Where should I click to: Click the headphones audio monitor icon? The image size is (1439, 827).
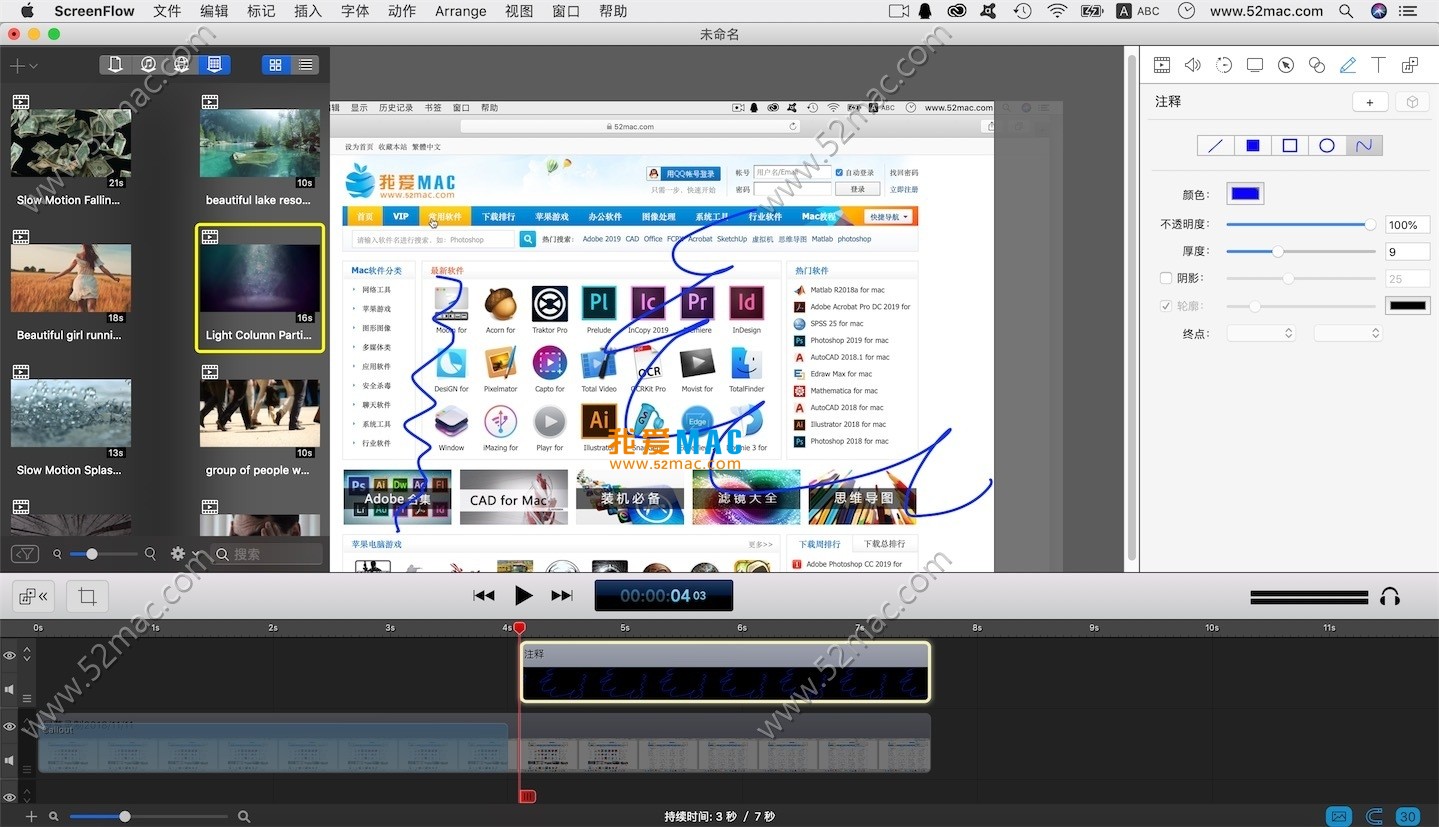[x=1389, y=597]
